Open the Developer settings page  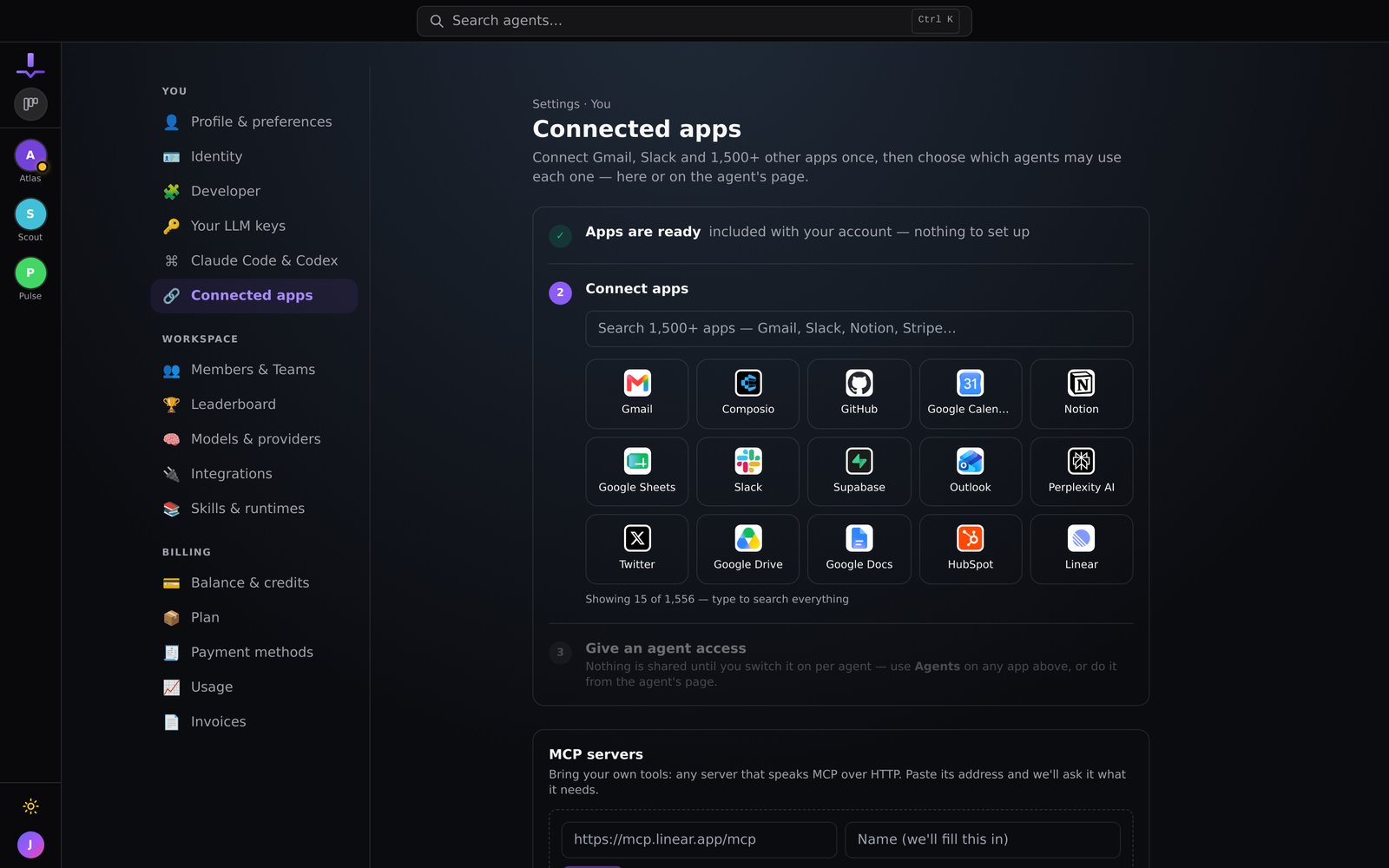[x=253, y=192]
